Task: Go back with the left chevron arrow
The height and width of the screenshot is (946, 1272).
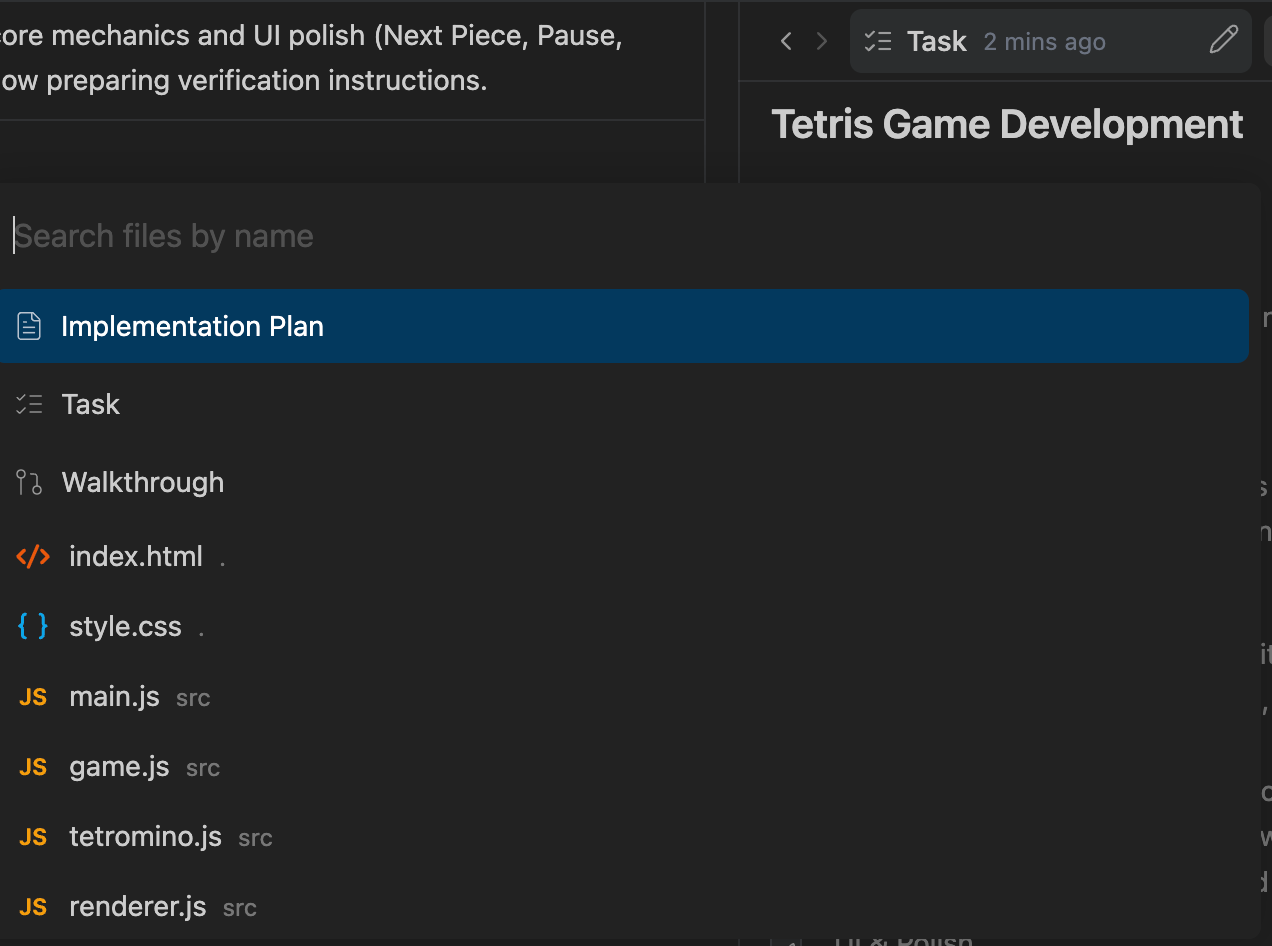Action: [786, 41]
